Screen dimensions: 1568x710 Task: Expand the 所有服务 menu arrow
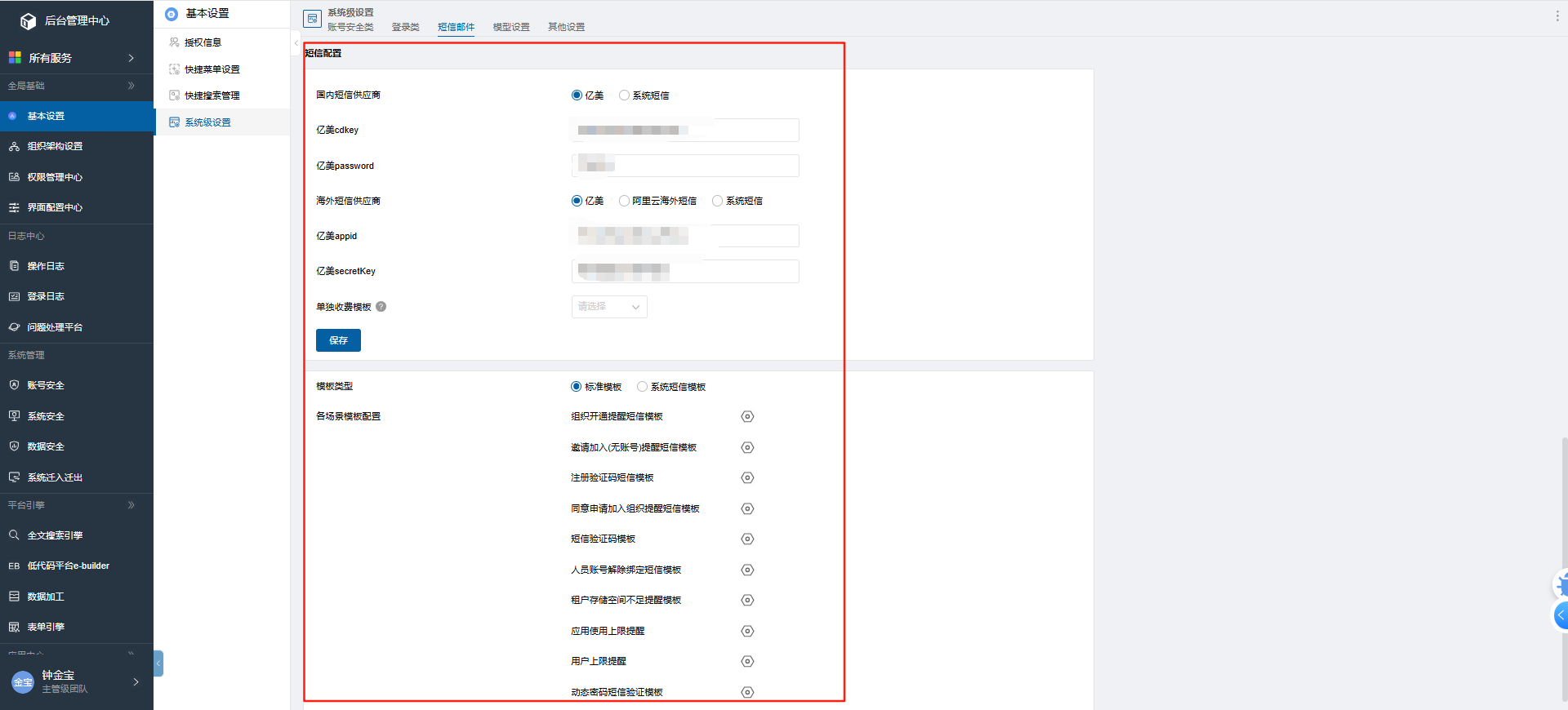click(131, 58)
